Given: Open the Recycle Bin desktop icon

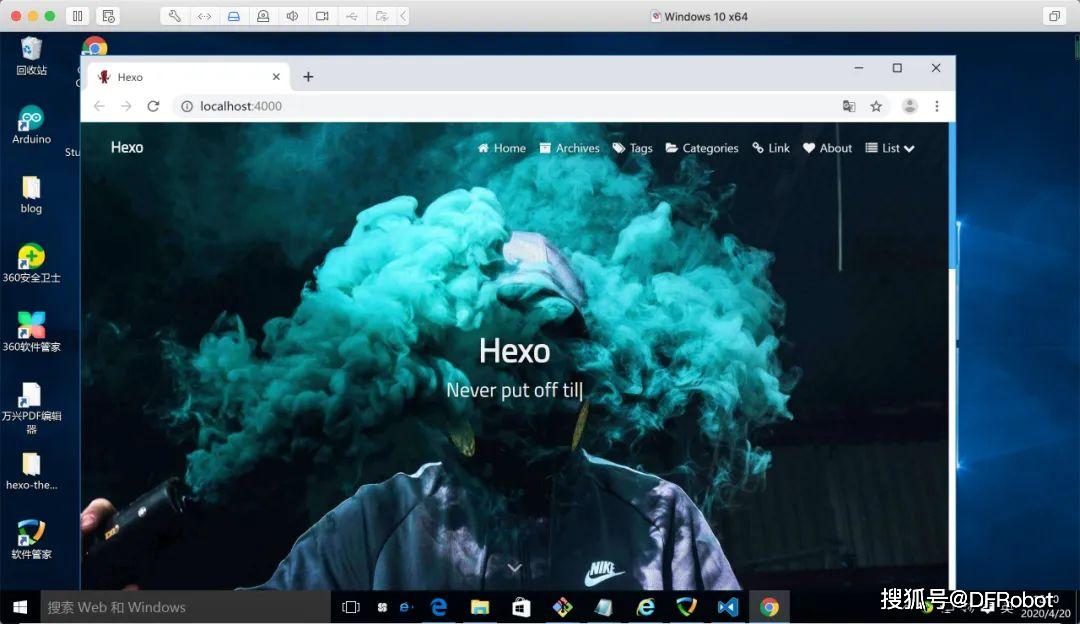Looking at the screenshot, I should click(x=31, y=56).
